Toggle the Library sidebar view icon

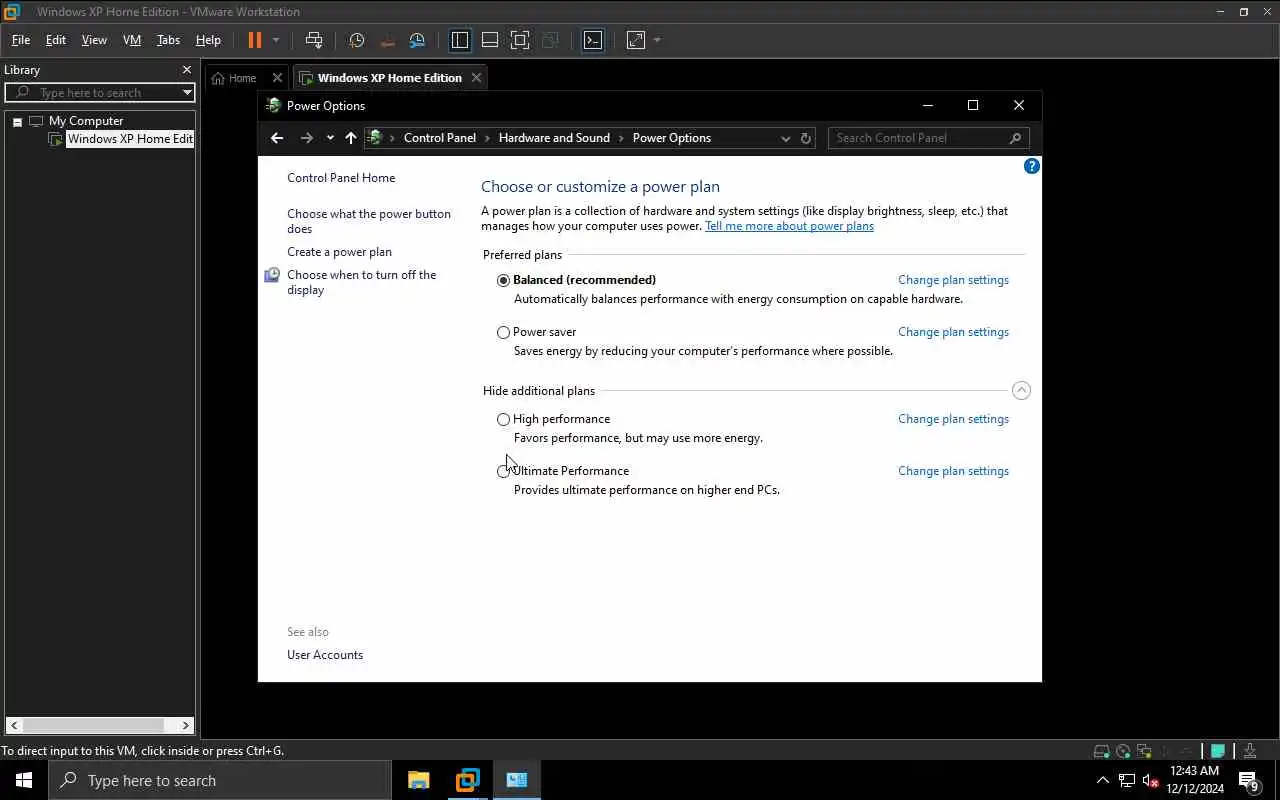coord(460,40)
